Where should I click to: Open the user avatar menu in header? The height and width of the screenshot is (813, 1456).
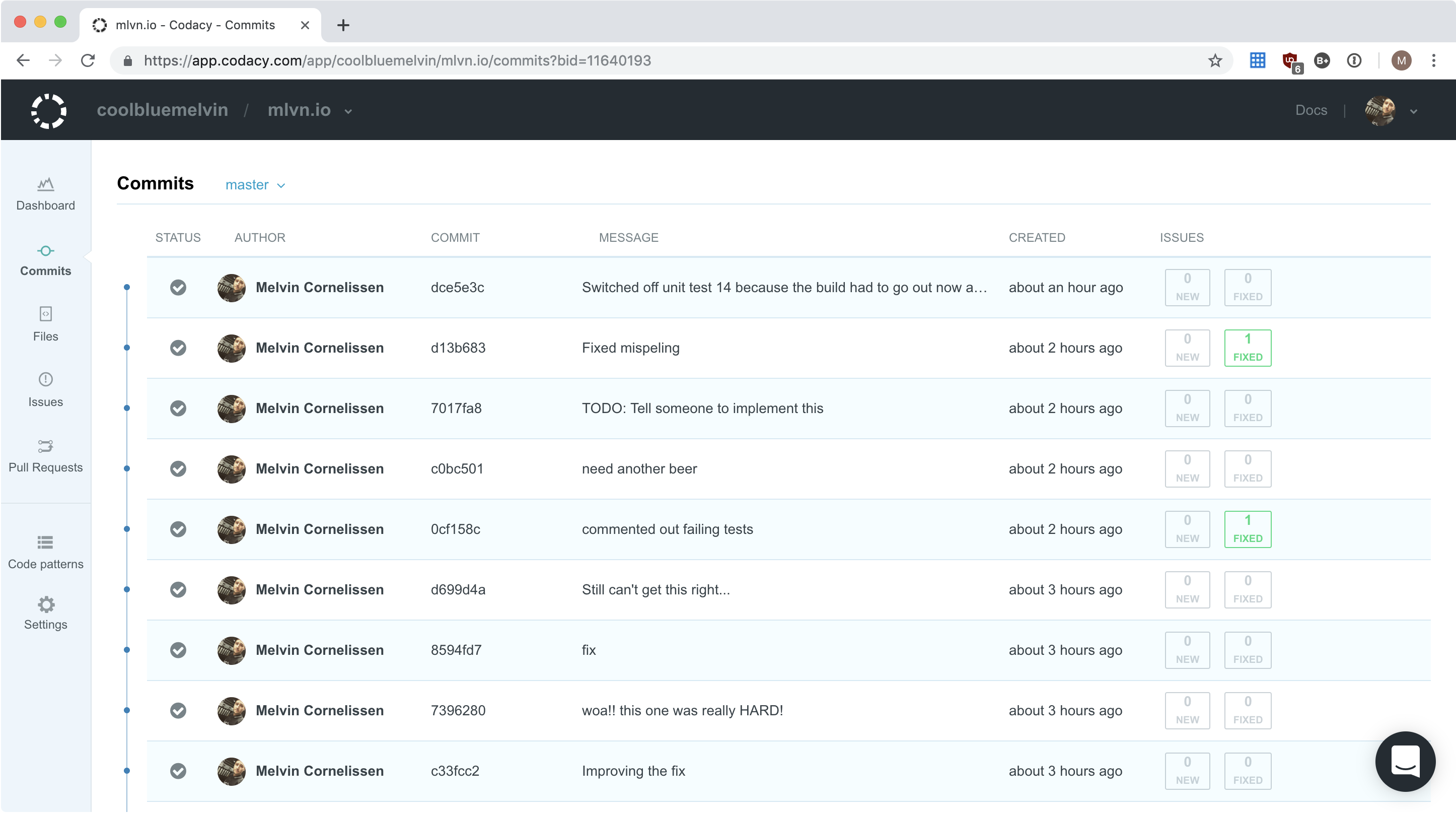pyautogui.click(x=1391, y=111)
